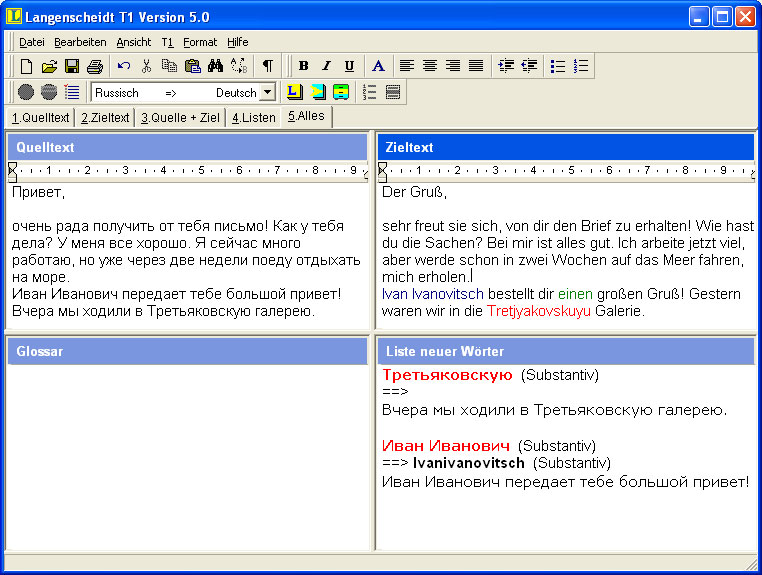Click the Quelltext ruler indent marker
This screenshot has width=762, height=575.
13,171
